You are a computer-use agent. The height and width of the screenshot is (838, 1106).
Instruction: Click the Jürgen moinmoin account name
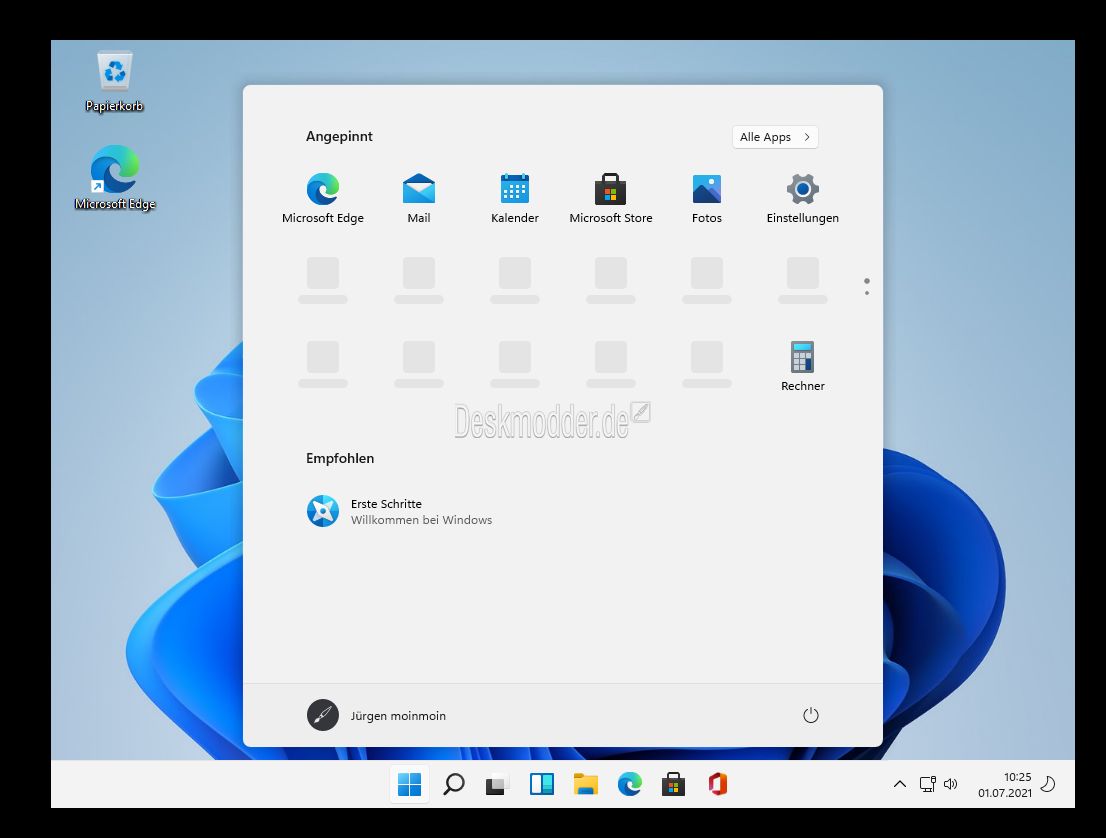pyautogui.click(x=399, y=716)
